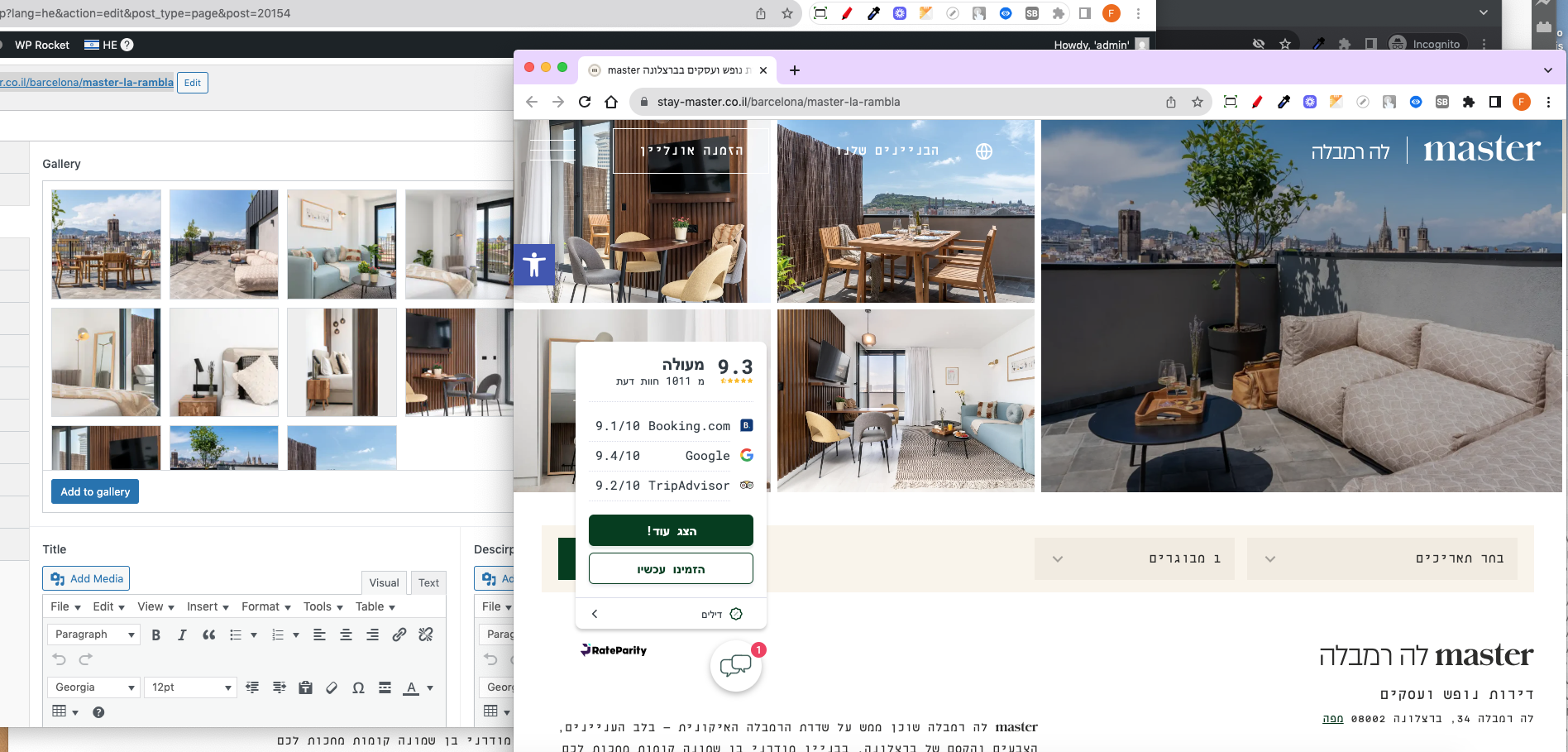
Task: Click Add Media above the Title editor
Action: click(x=86, y=578)
